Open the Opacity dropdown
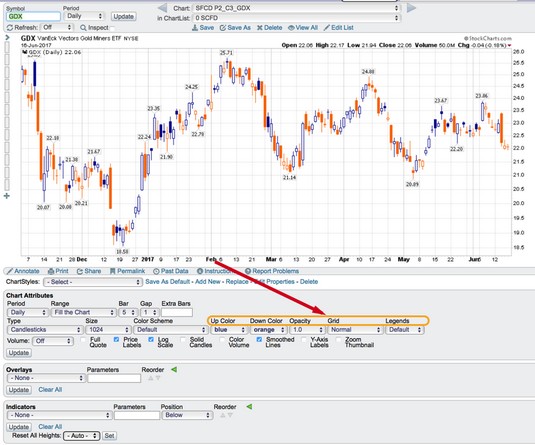This screenshot has height=445, width=535. coord(306,330)
